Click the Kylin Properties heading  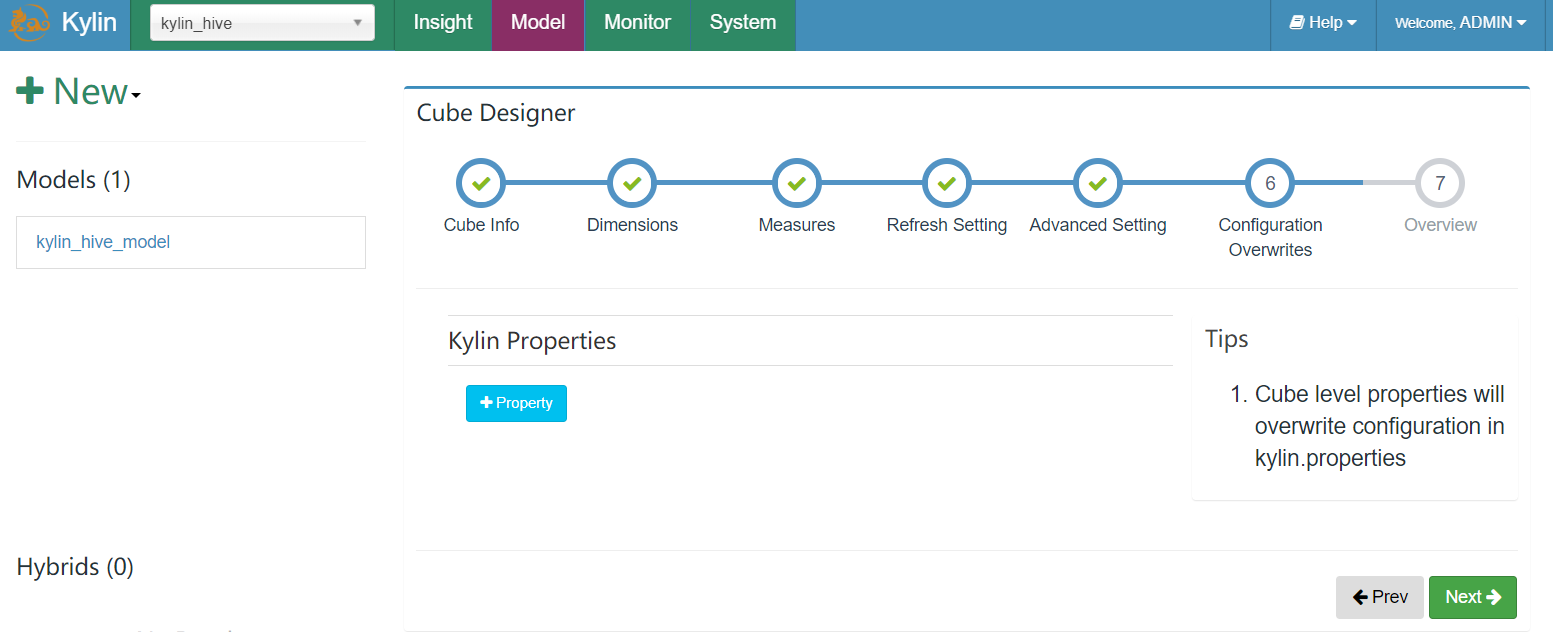point(532,341)
